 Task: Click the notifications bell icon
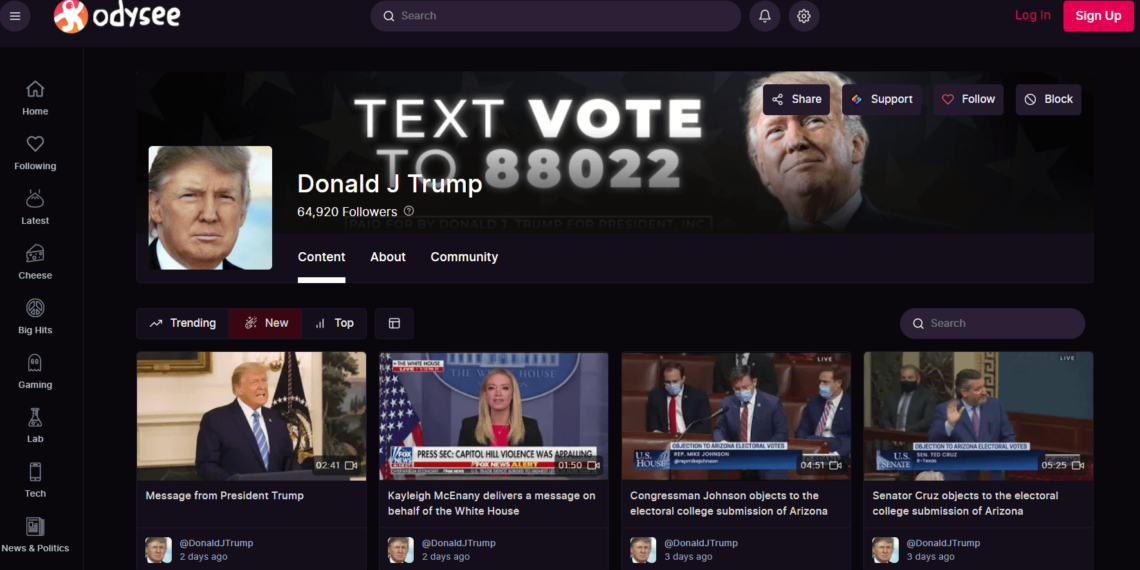(x=764, y=16)
